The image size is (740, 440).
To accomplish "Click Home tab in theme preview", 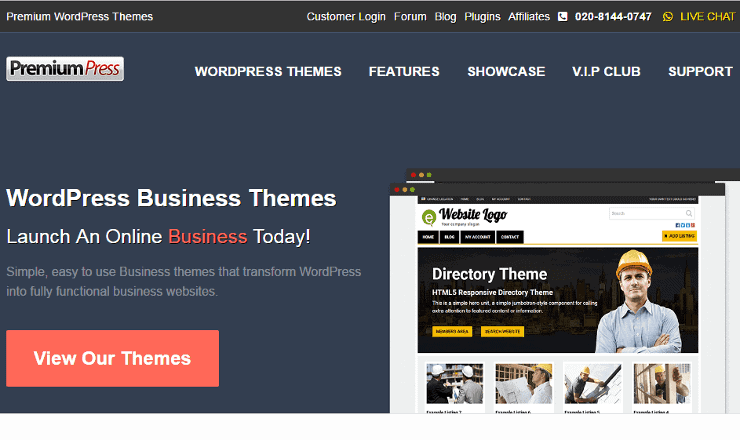I will click(428, 237).
